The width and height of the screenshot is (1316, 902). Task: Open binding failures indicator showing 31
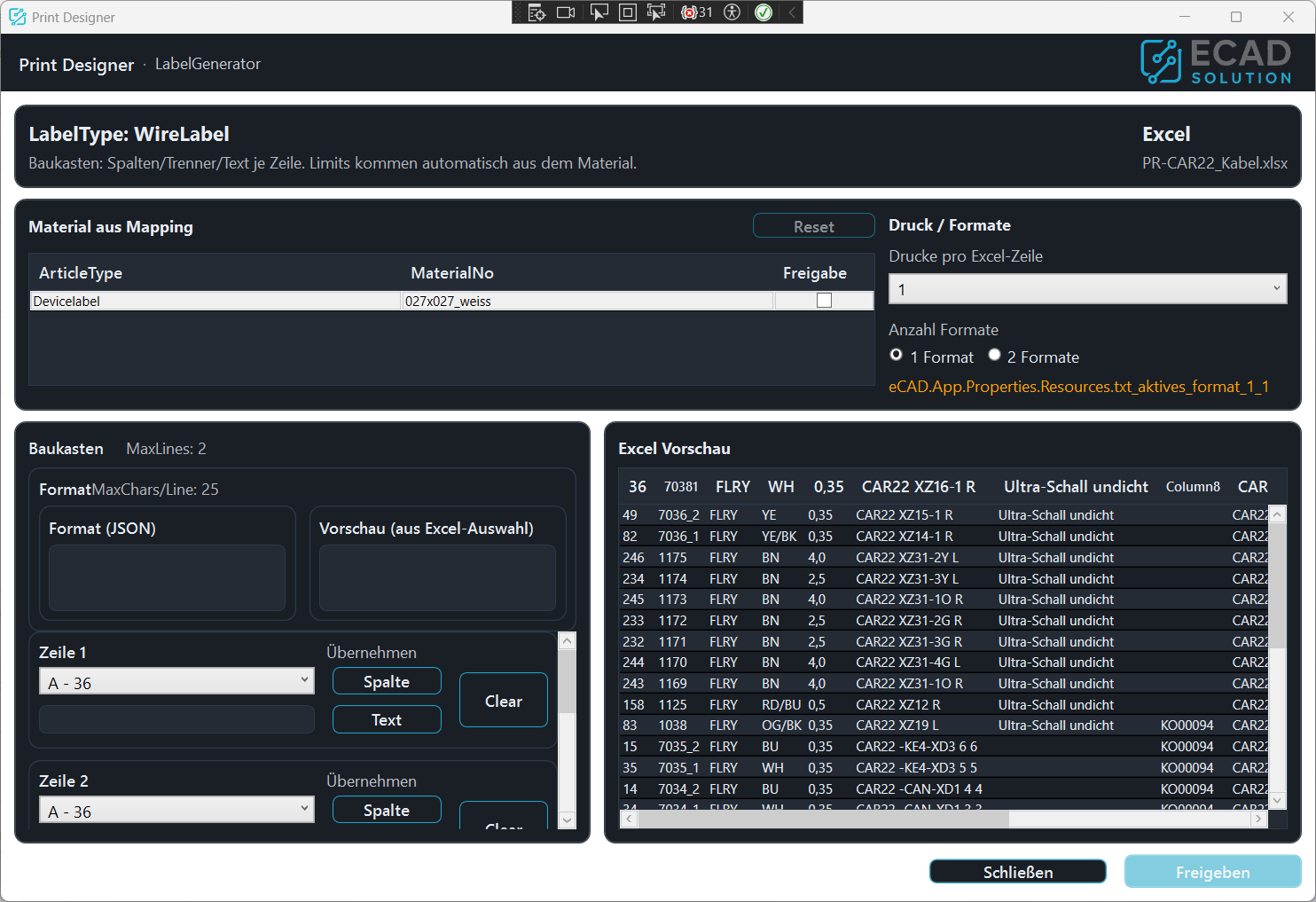point(697,12)
